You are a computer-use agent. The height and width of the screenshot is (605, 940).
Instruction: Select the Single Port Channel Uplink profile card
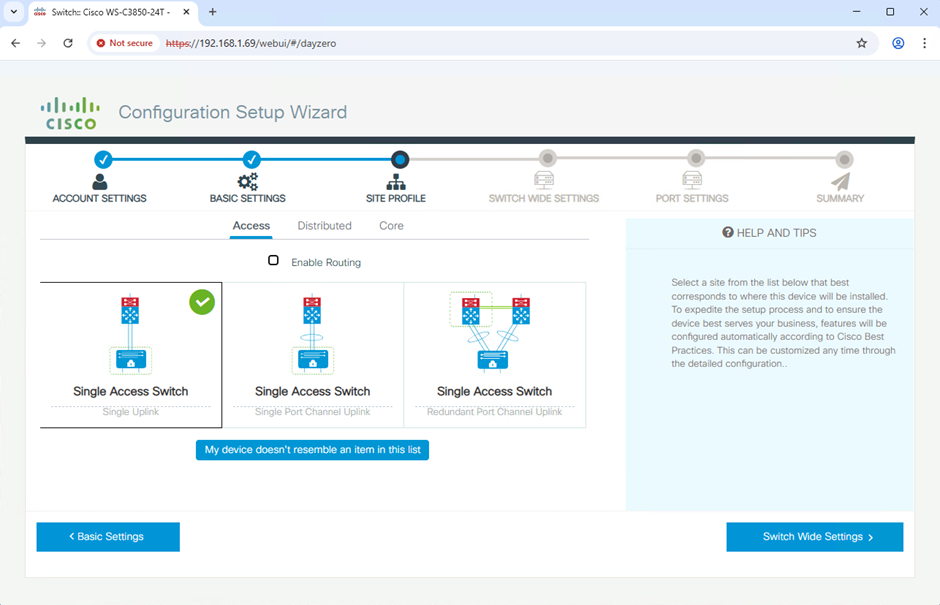point(313,355)
